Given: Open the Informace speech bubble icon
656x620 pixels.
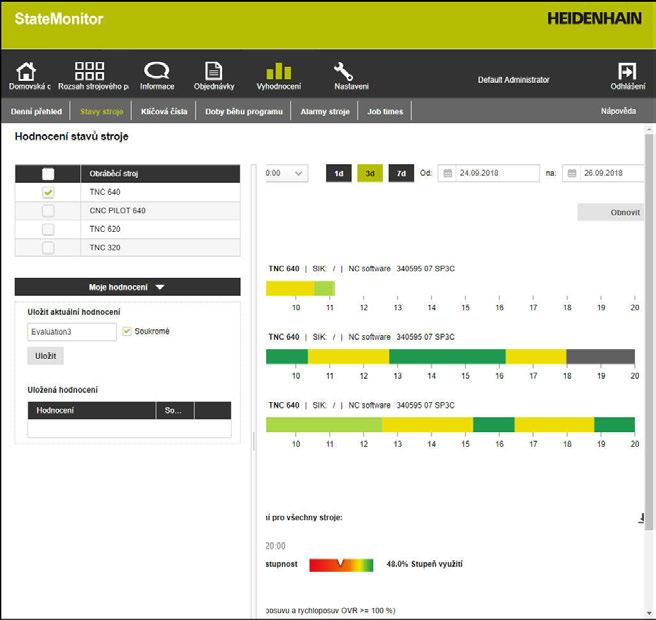Looking at the screenshot, I should [x=156, y=71].
